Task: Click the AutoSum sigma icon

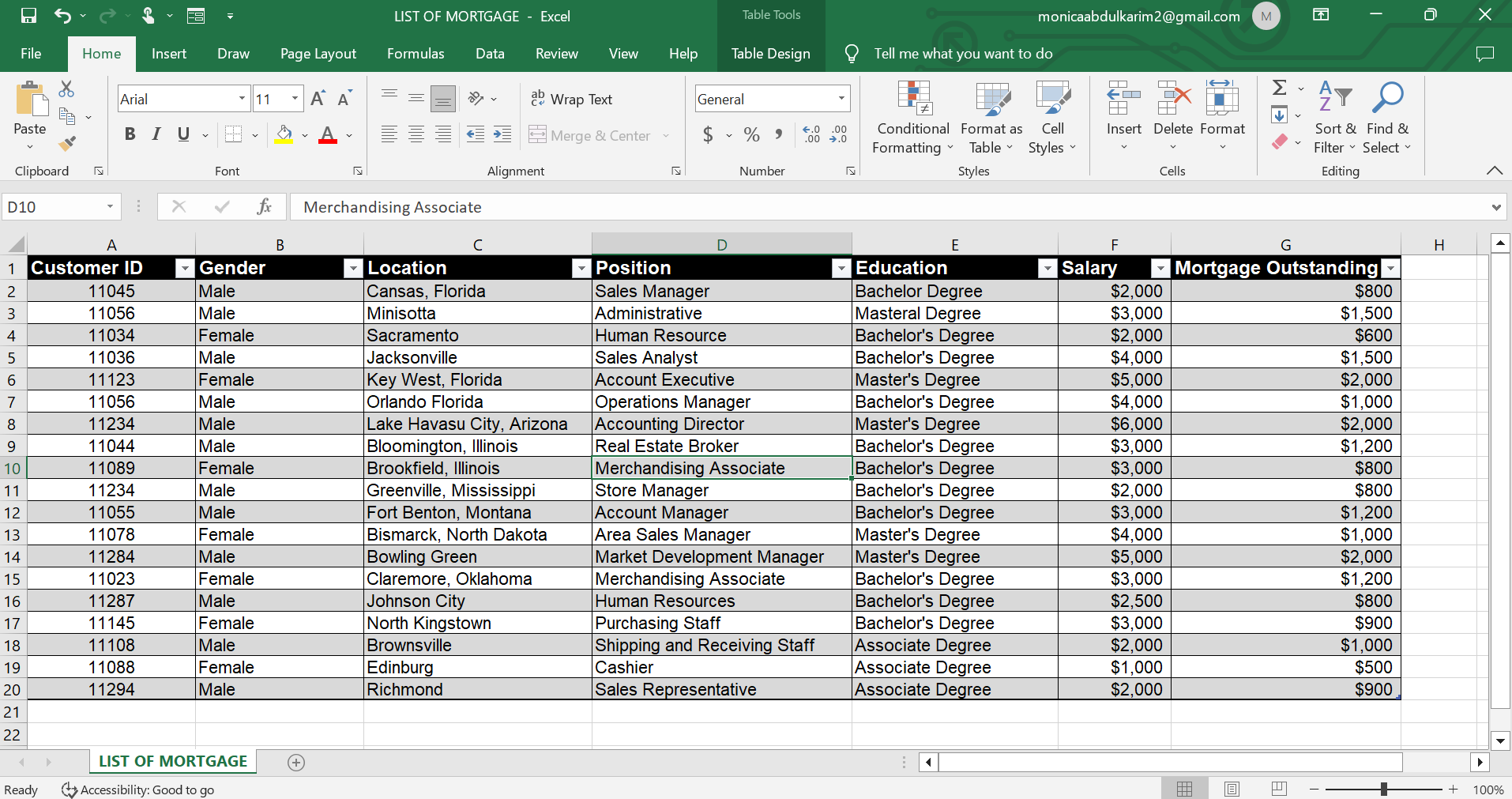Action: [1280, 88]
